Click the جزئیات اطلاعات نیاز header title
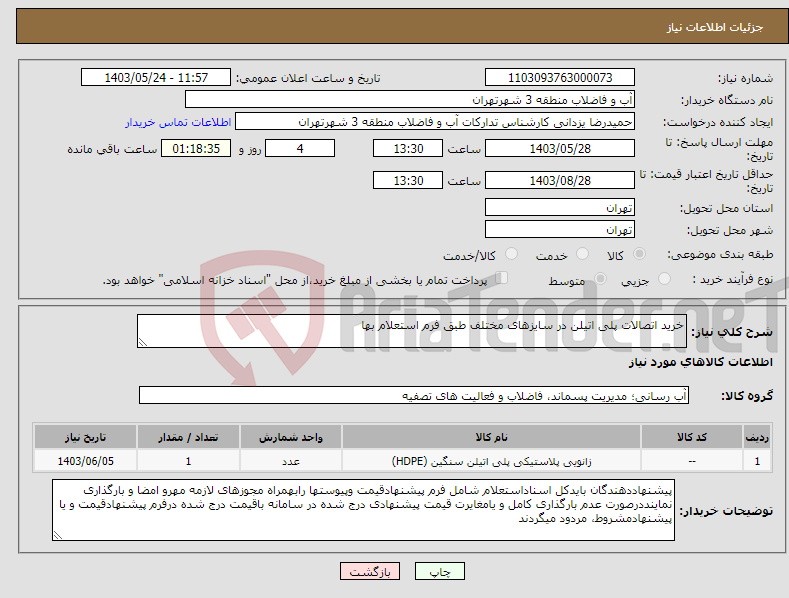 pos(715,27)
